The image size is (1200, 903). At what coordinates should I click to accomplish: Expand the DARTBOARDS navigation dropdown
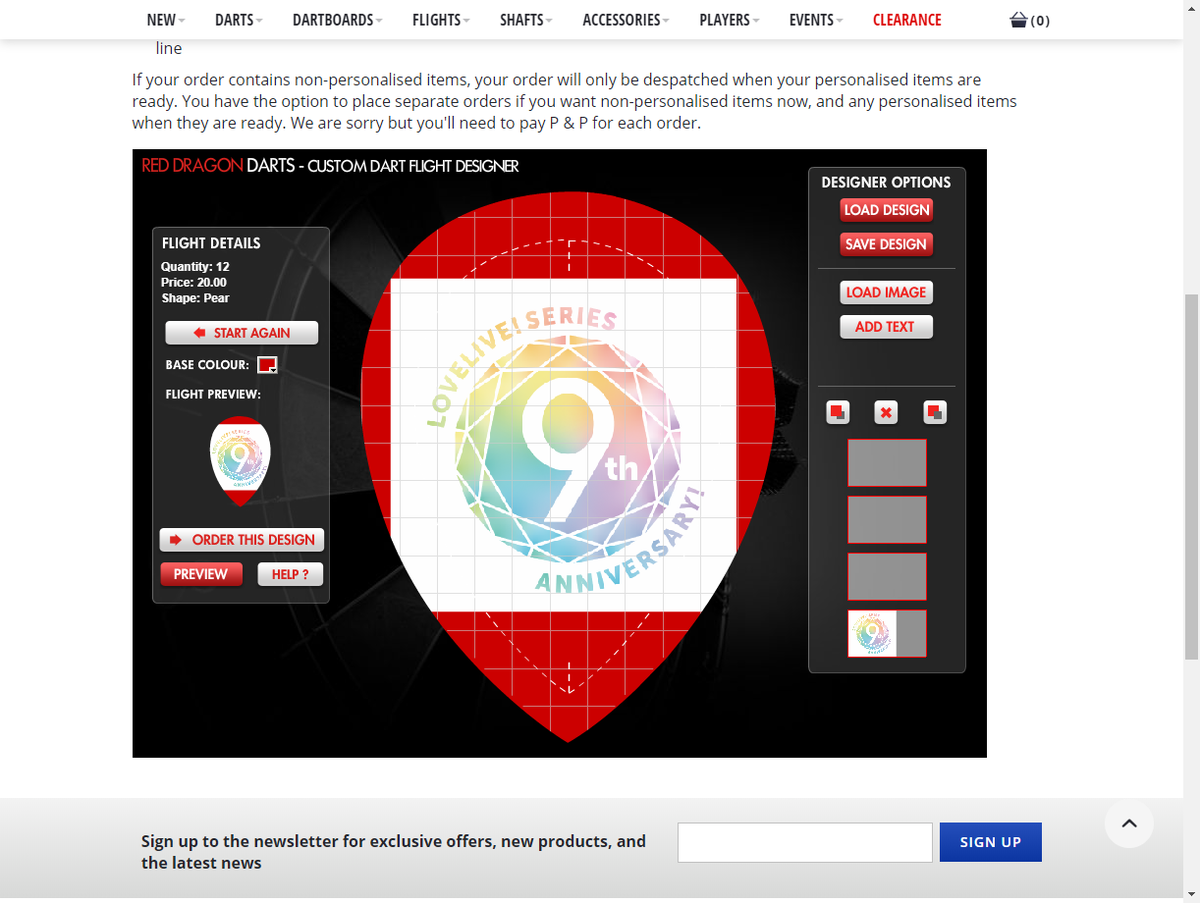[337, 20]
